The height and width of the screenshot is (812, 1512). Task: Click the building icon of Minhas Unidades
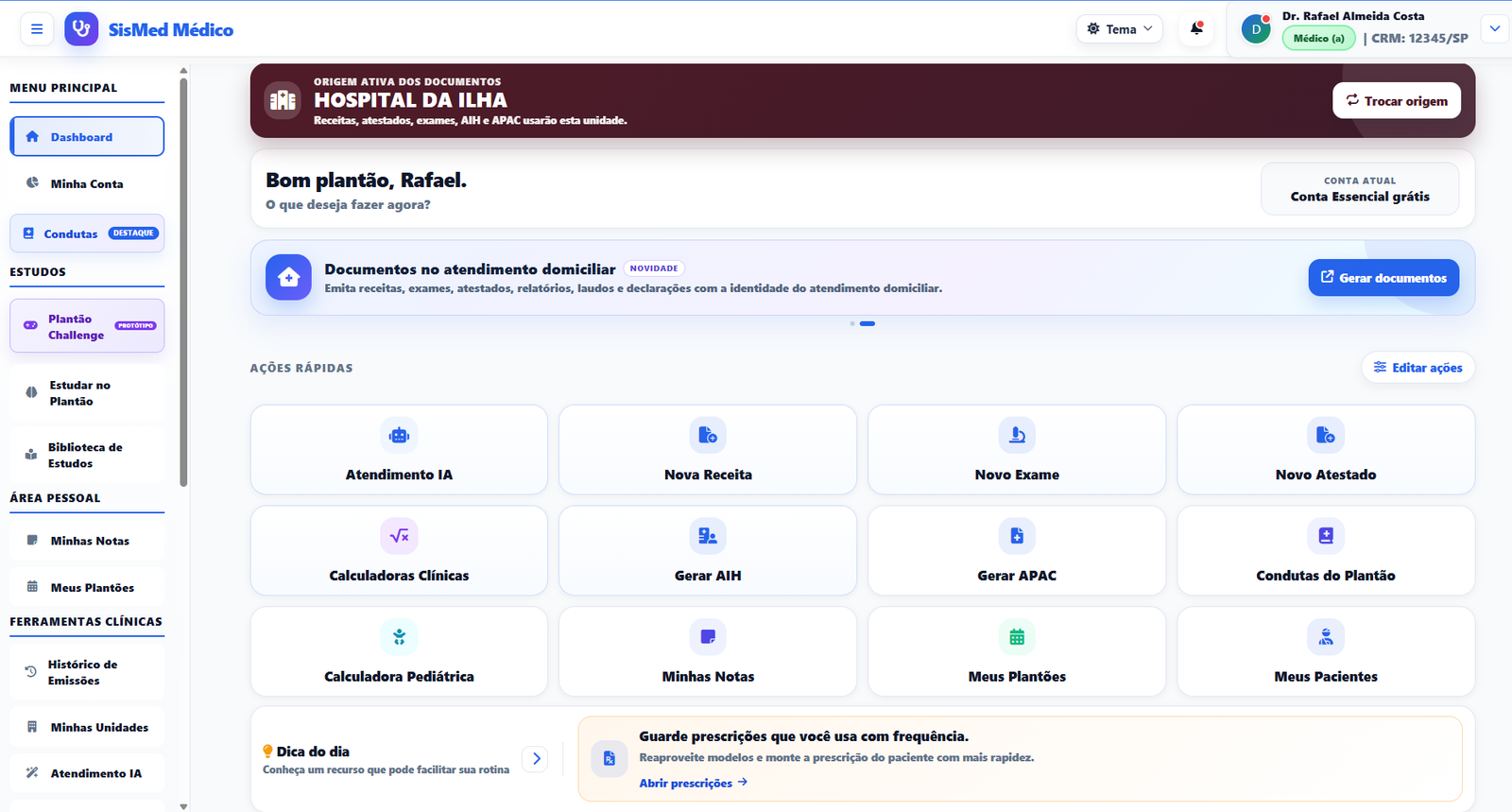32,727
